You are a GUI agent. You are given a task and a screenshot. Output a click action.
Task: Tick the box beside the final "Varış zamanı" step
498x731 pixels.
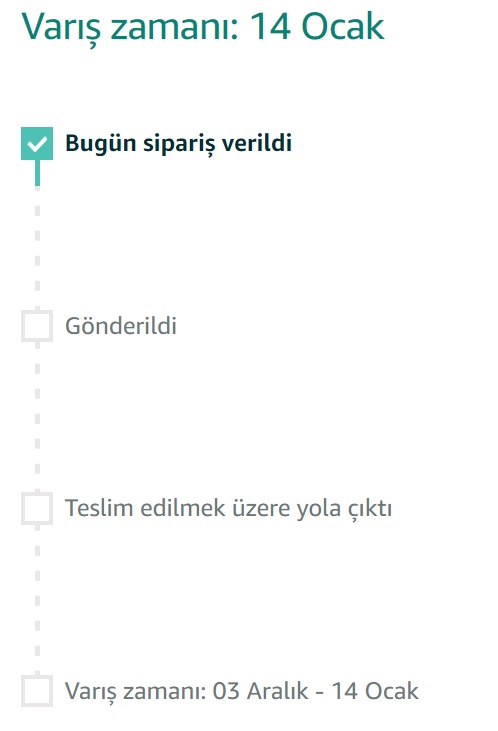37,690
